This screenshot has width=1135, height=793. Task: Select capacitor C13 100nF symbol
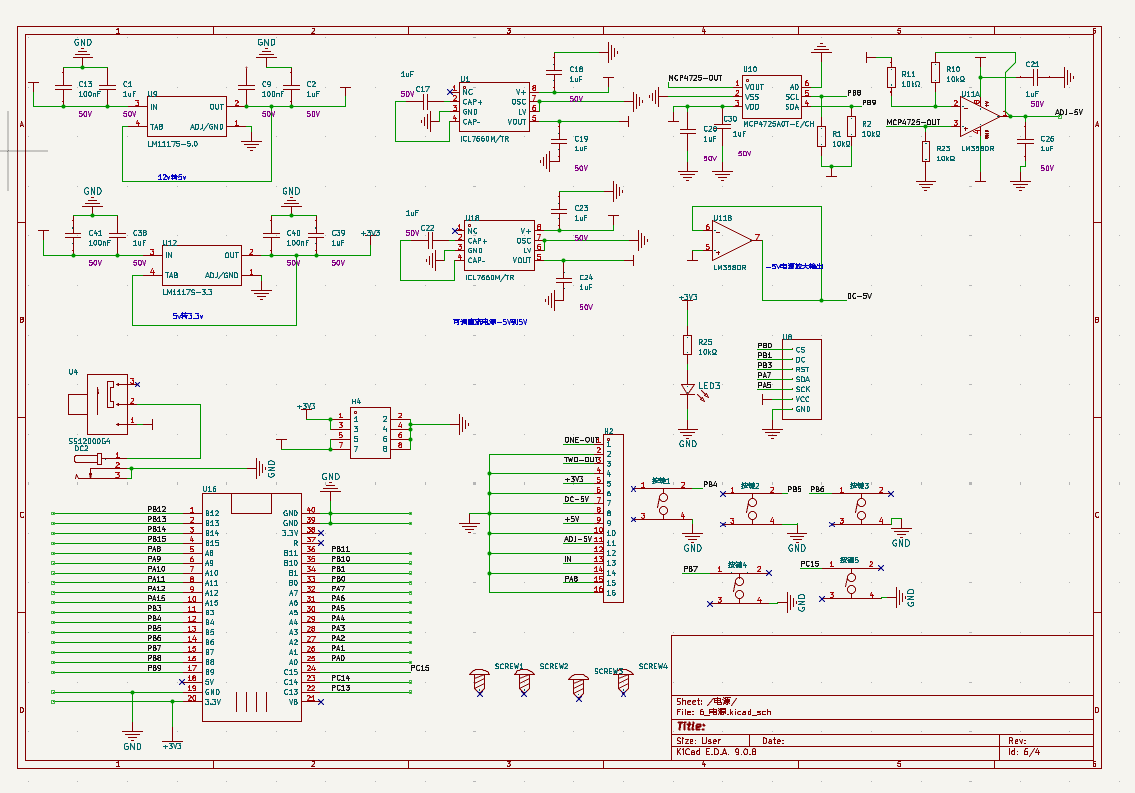(64, 88)
